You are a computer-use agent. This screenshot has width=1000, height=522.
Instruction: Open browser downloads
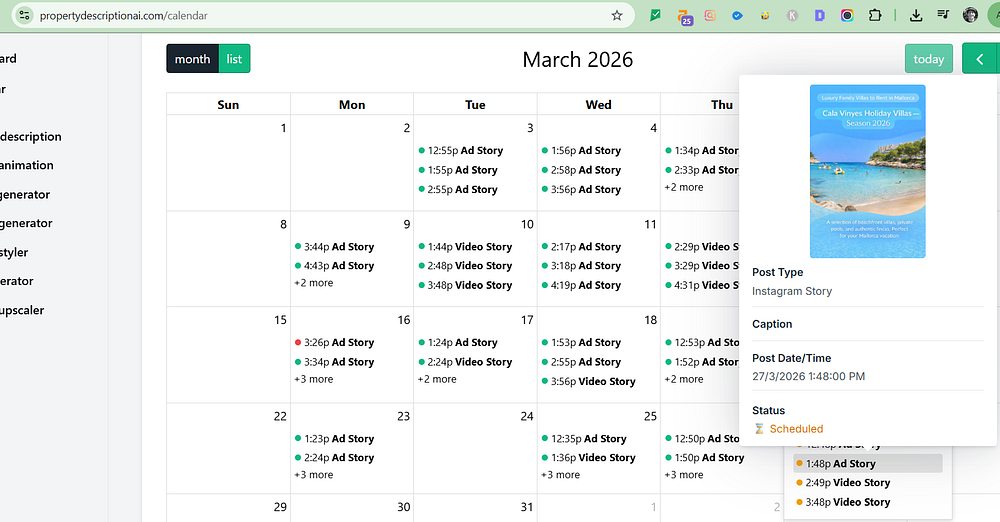click(x=916, y=15)
